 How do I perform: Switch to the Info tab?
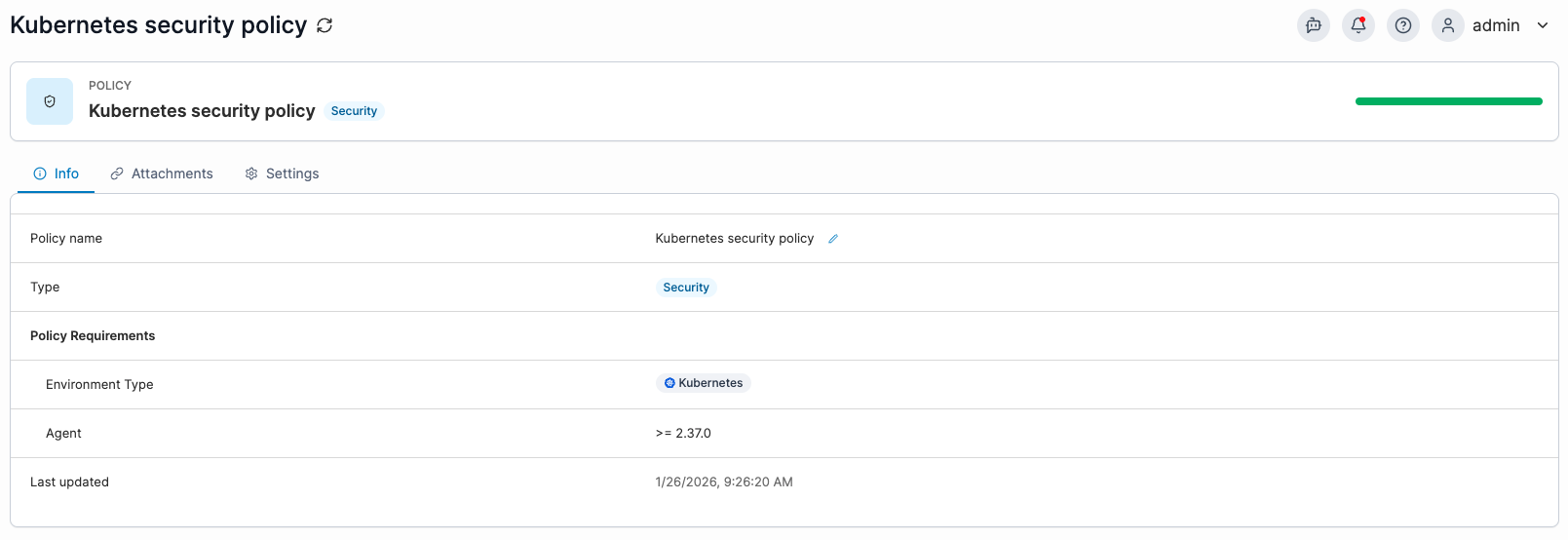click(57, 174)
